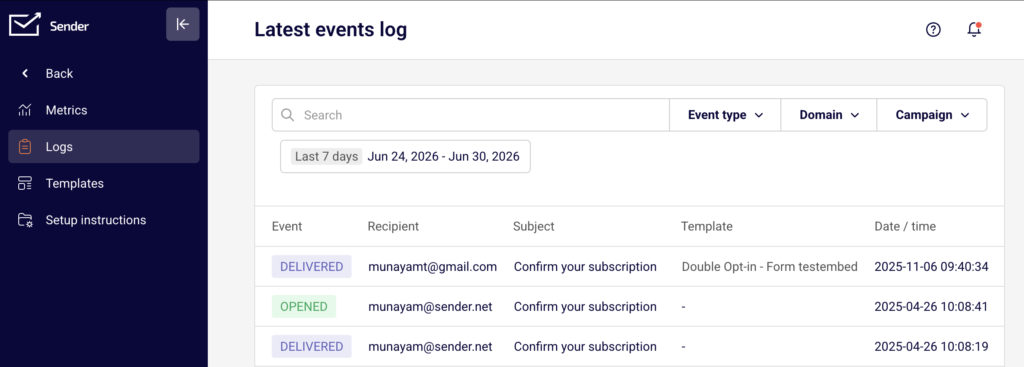
Task: Click the Last 7 days label
Action: (327, 157)
